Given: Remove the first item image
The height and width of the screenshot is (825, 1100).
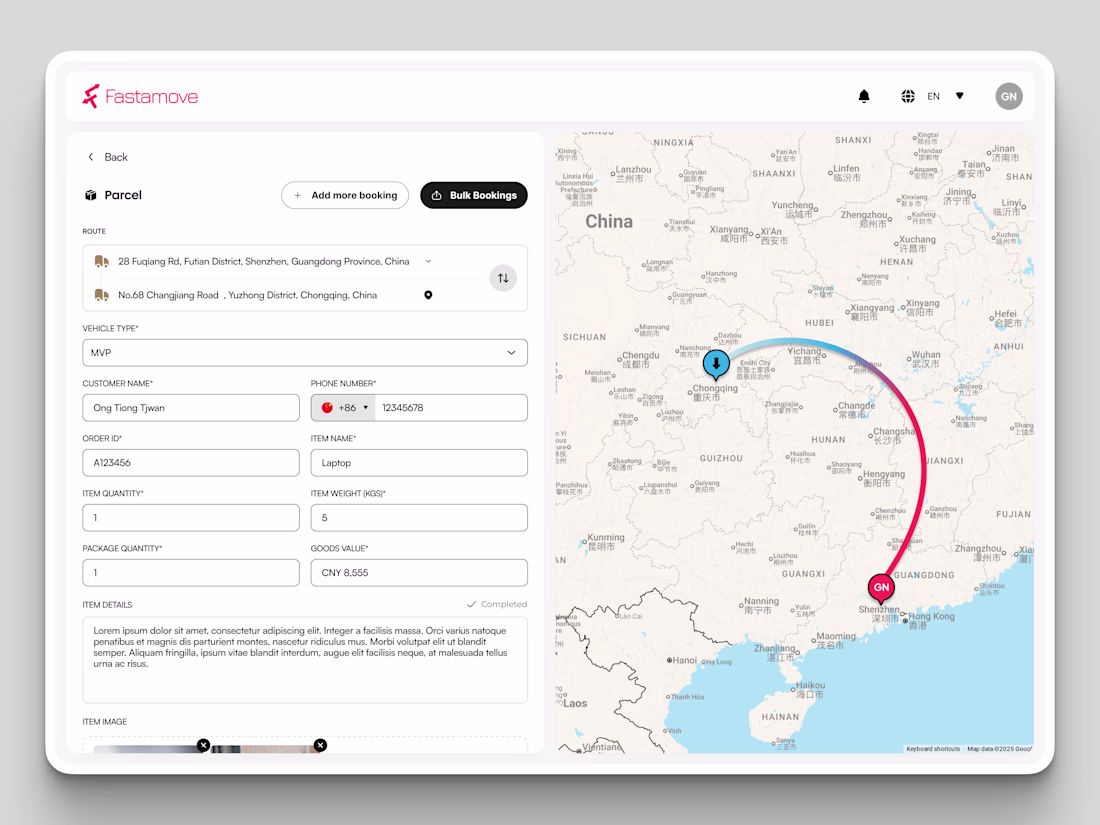Looking at the screenshot, I should point(203,745).
